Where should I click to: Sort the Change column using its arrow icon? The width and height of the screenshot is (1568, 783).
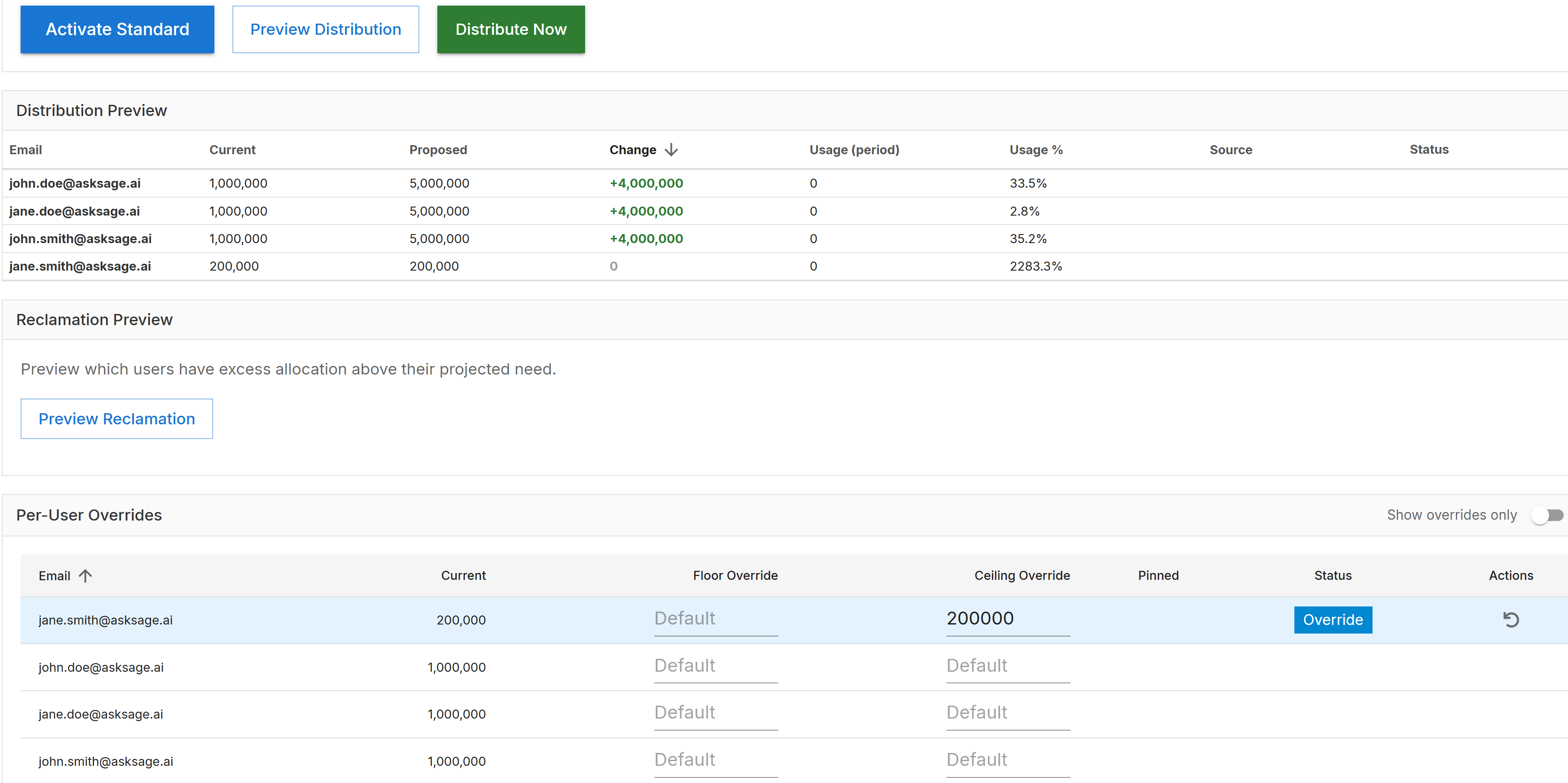point(671,149)
